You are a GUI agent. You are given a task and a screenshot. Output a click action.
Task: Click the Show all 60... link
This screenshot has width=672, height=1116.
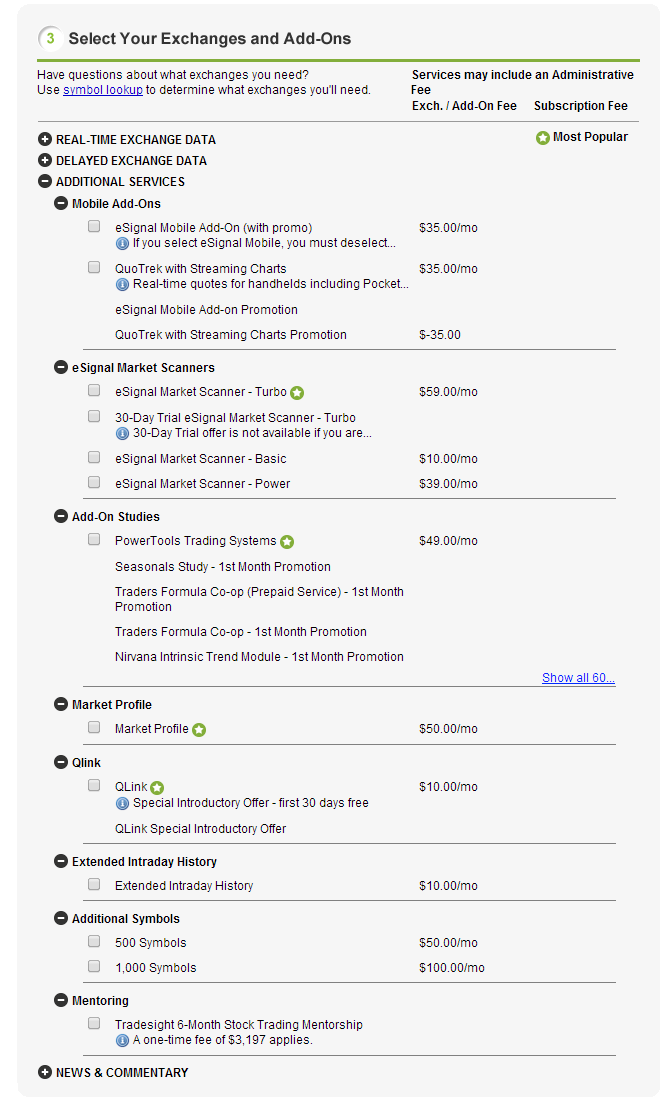(x=578, y=678)
